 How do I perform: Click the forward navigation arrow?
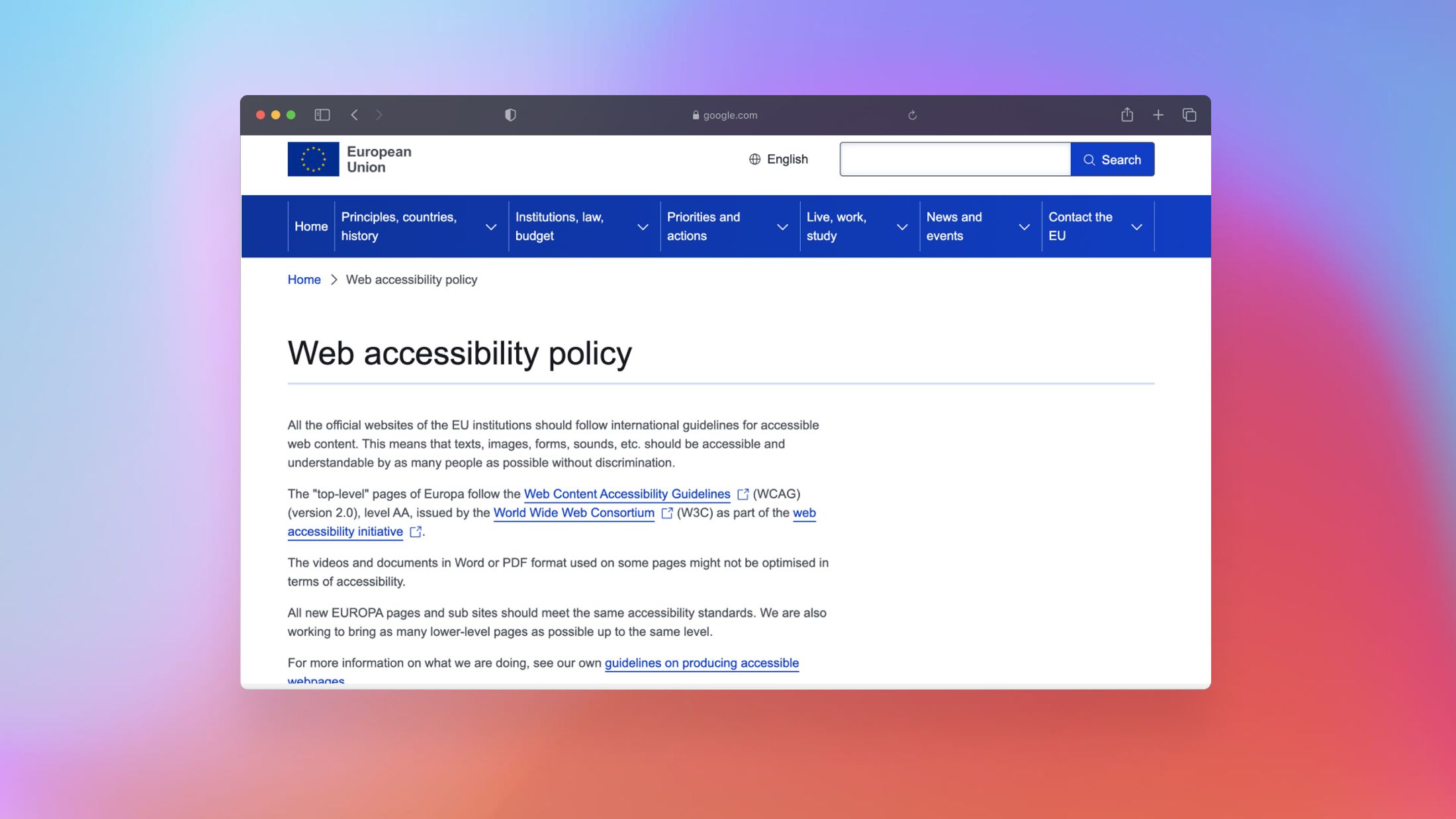pos(379,114)
